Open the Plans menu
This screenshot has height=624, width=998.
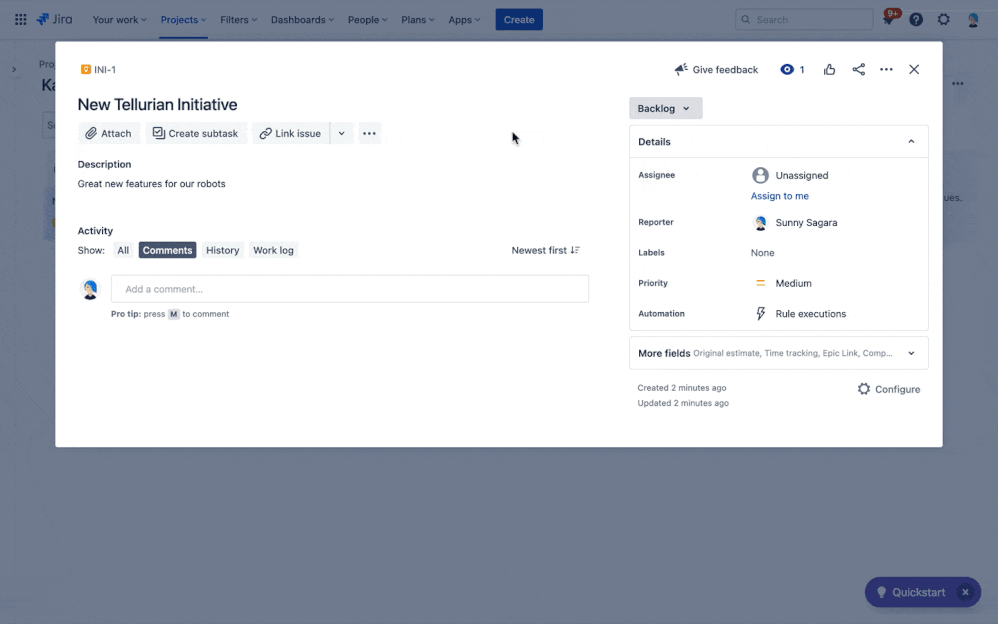pyautogui.click(x=418, y=20)
